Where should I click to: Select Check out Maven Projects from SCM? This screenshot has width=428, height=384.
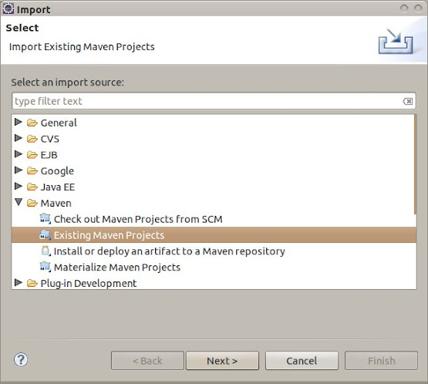tap(138, 219)
